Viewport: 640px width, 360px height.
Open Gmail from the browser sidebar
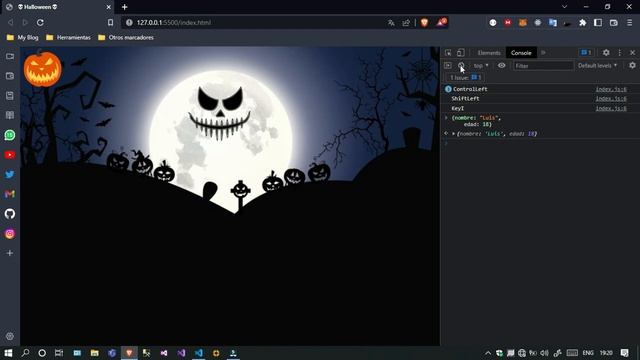[x=10, y=194]
